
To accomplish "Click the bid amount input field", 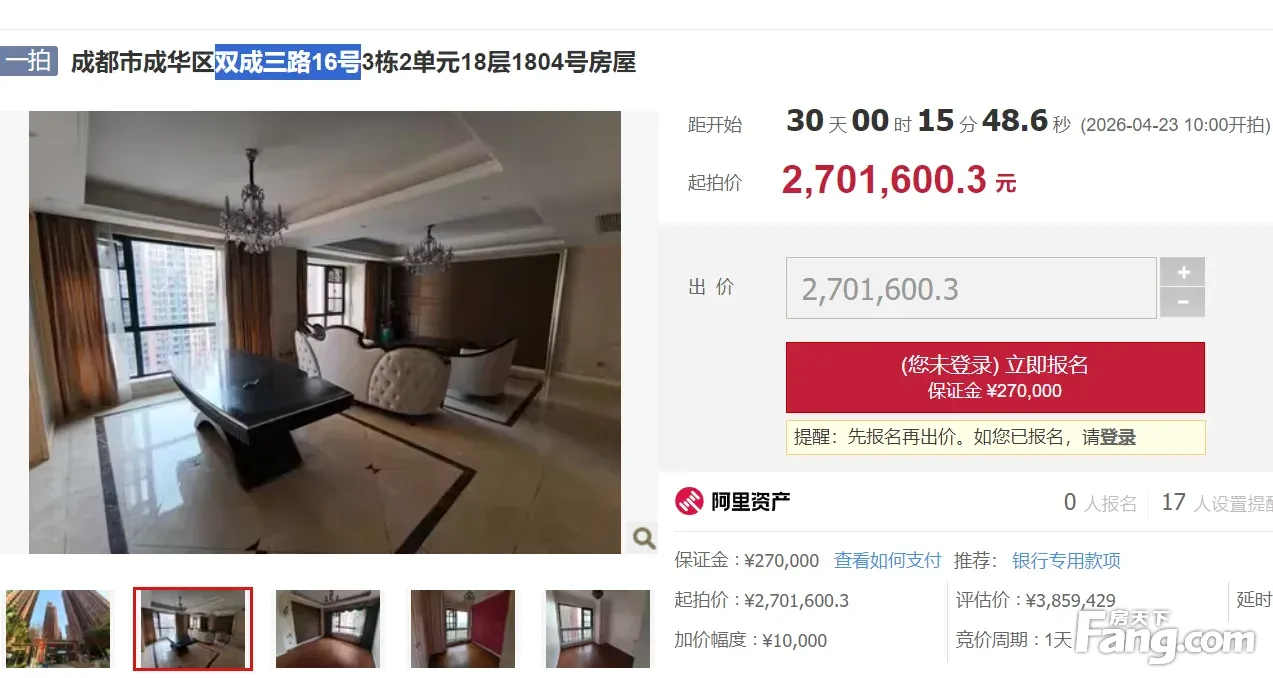I will pos(971,289).
